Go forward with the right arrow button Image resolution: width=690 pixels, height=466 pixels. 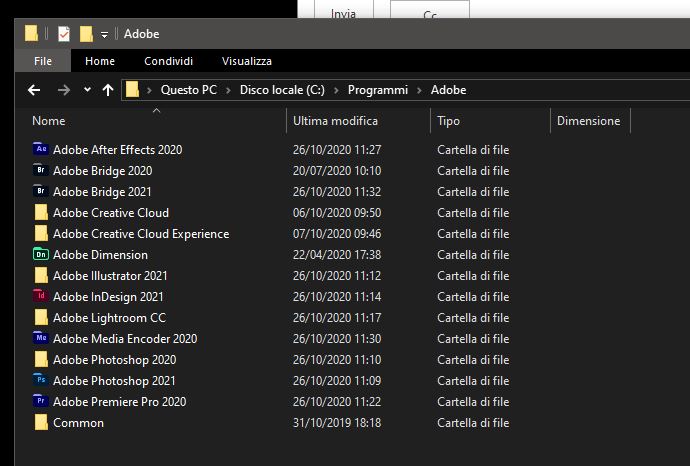tap(64, 90)
